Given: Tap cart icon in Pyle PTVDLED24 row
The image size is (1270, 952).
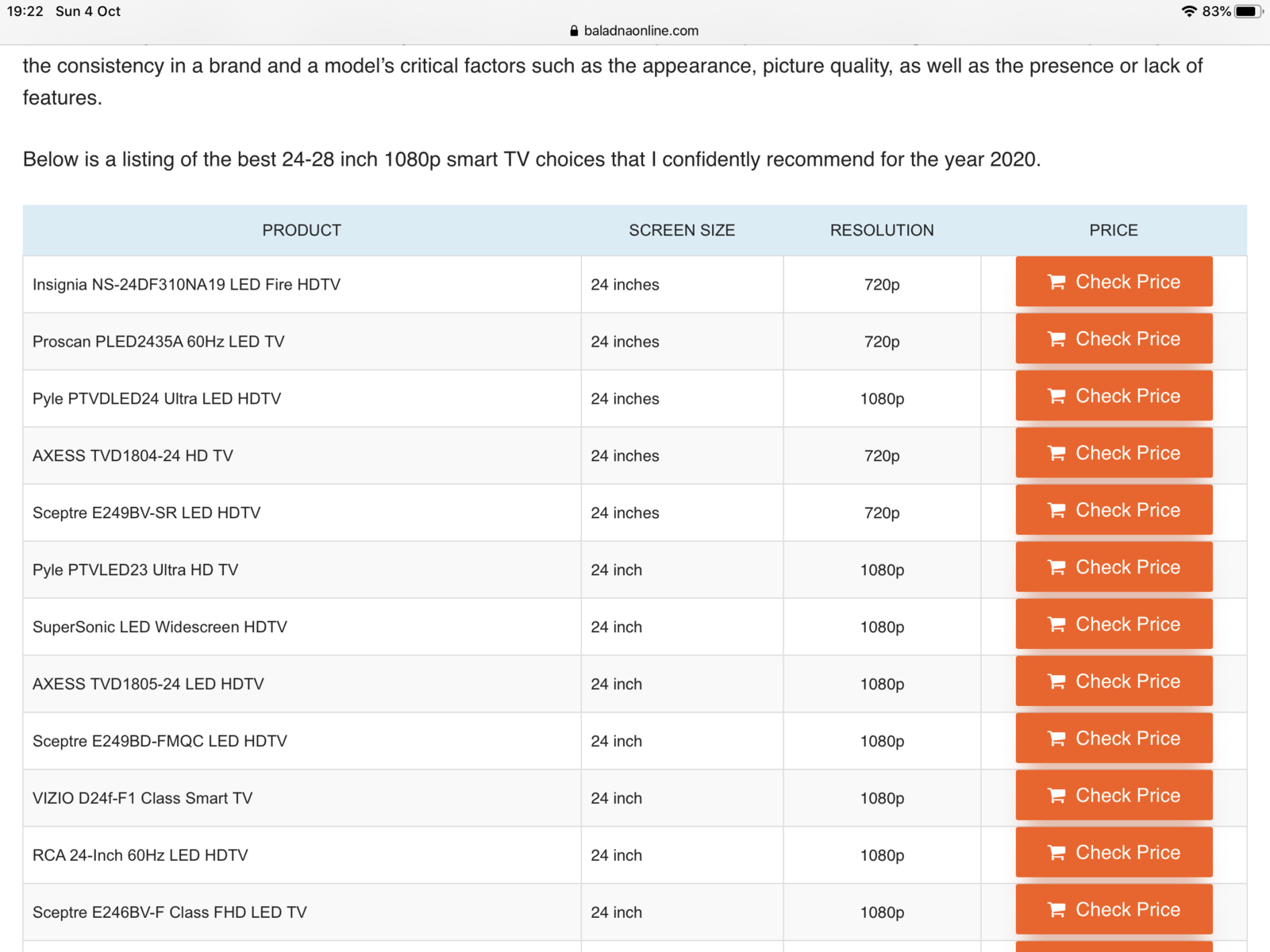Looking at the screenshot, I should (1056, 397).
